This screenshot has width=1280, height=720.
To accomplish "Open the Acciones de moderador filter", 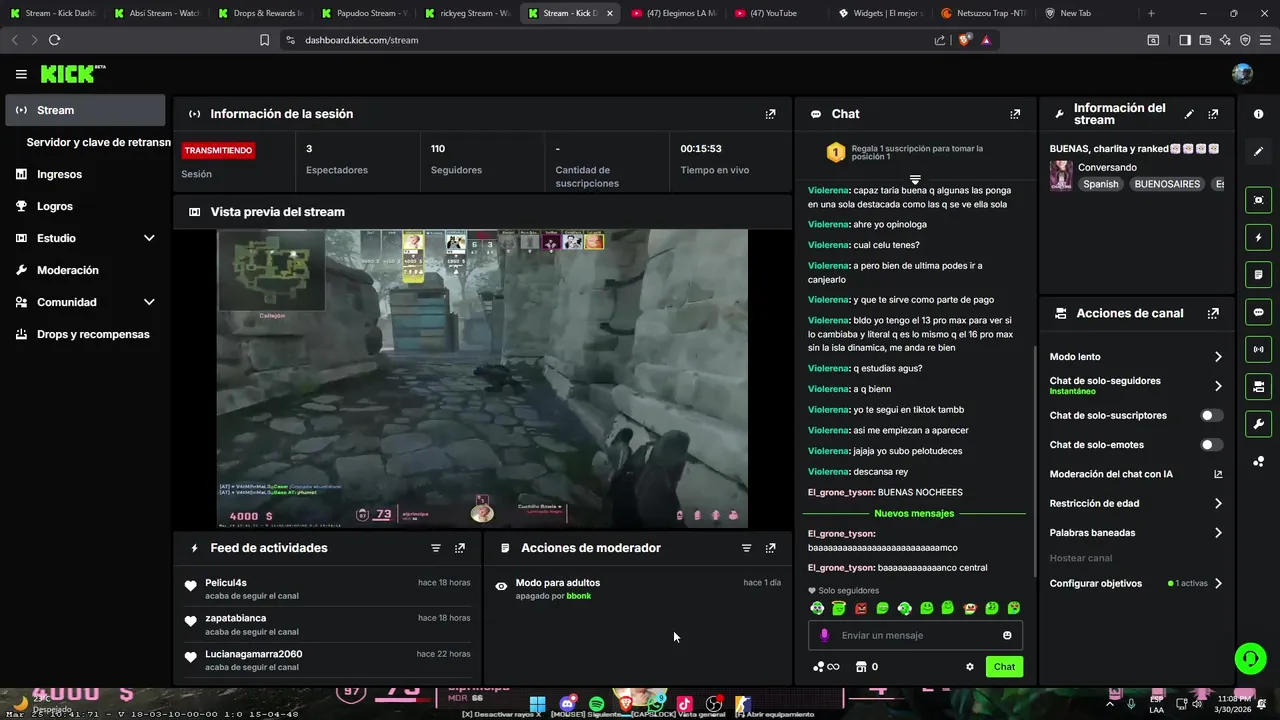I will pyautogui.click(x=746, y=548).
